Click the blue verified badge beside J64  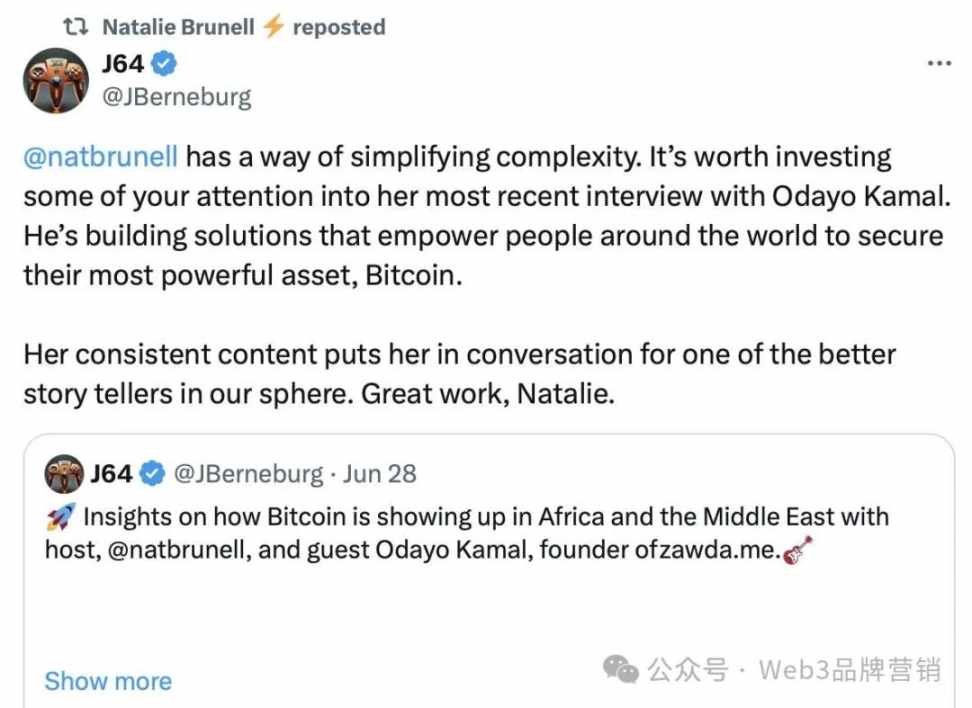(x=164, y=64)
